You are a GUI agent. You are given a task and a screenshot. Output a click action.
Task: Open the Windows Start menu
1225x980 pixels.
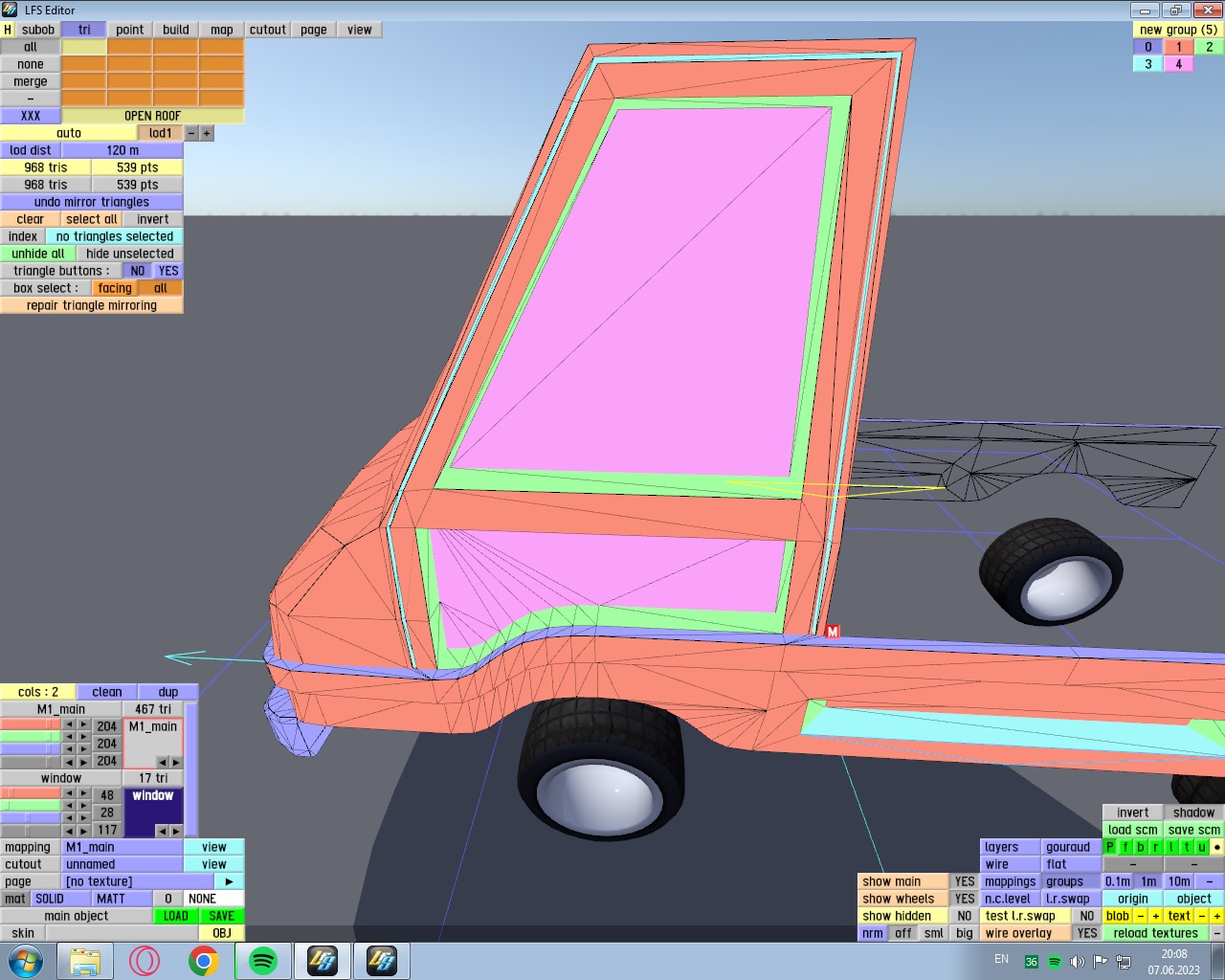tap(26, 960)
